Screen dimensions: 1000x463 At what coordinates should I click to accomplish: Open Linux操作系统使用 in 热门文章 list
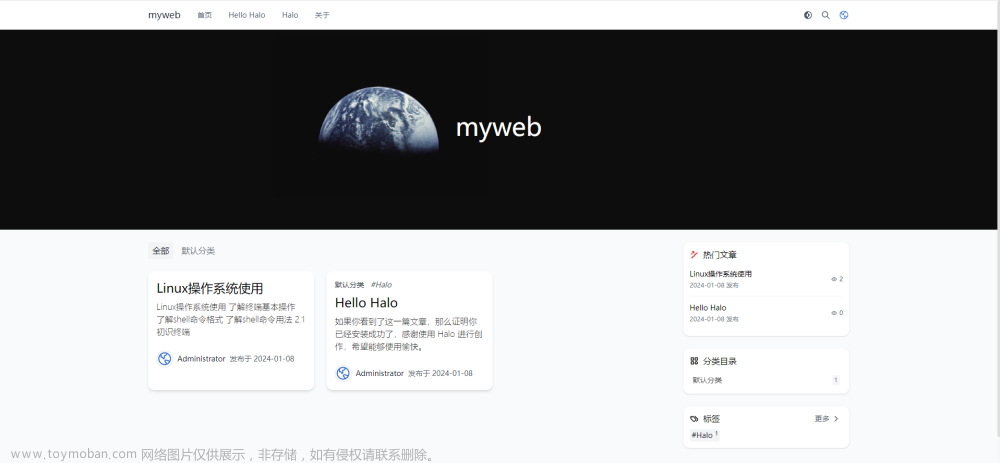coord(721,274)
